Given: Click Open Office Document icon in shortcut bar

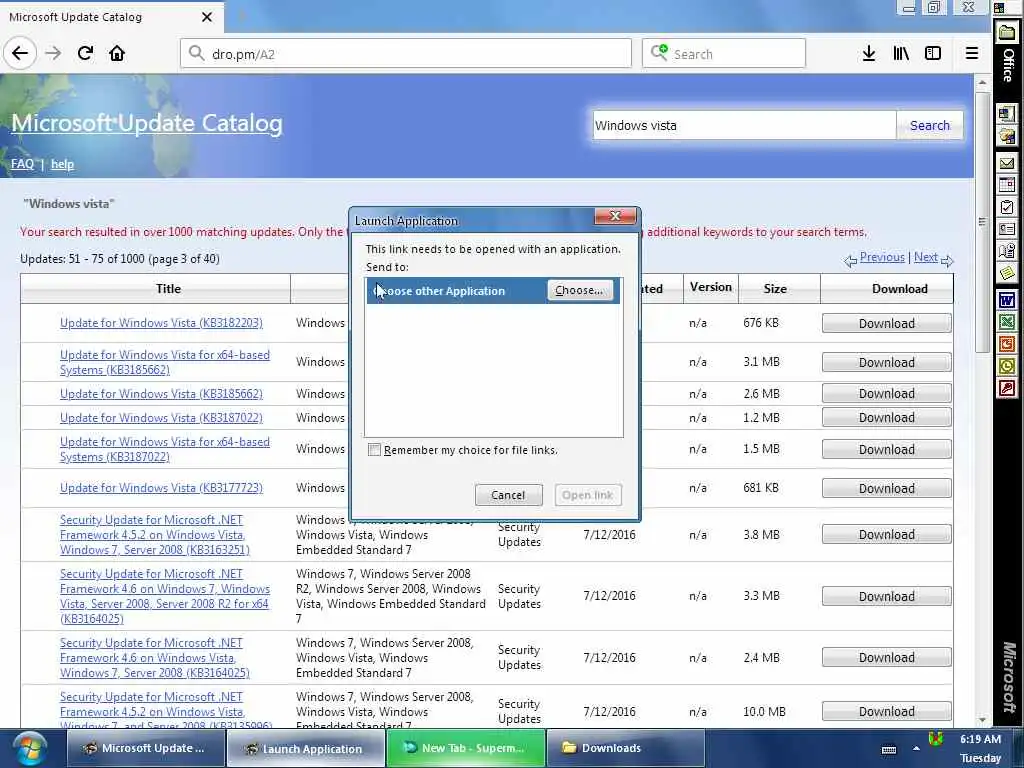Looking at the screenshot, I should pos(1007,137).
